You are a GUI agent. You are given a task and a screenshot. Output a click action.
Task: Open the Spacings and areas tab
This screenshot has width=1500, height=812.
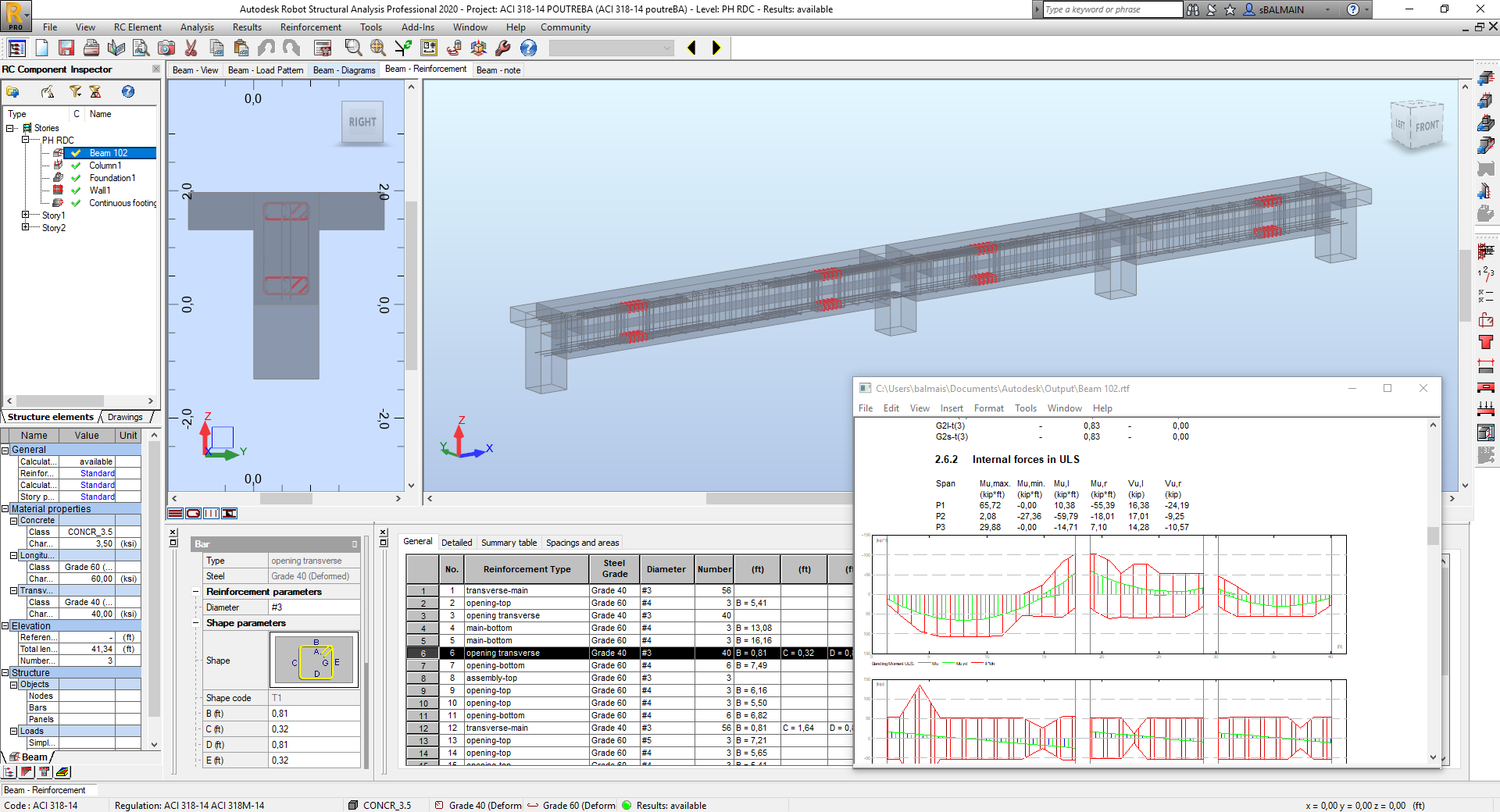(x=582, y=543)
